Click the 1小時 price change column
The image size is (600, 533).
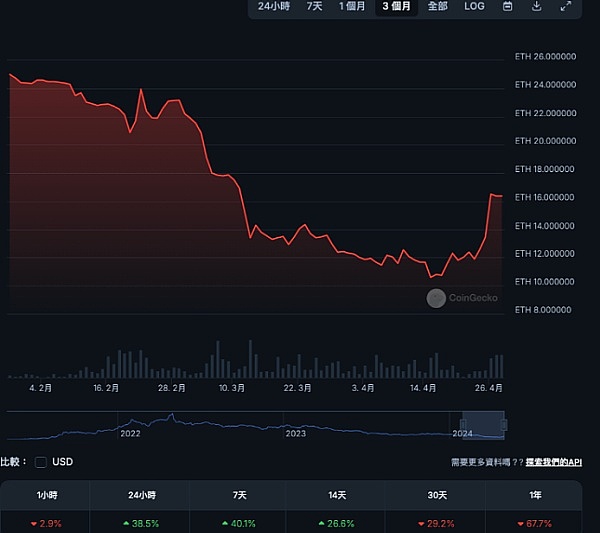[x=45, y=495]
